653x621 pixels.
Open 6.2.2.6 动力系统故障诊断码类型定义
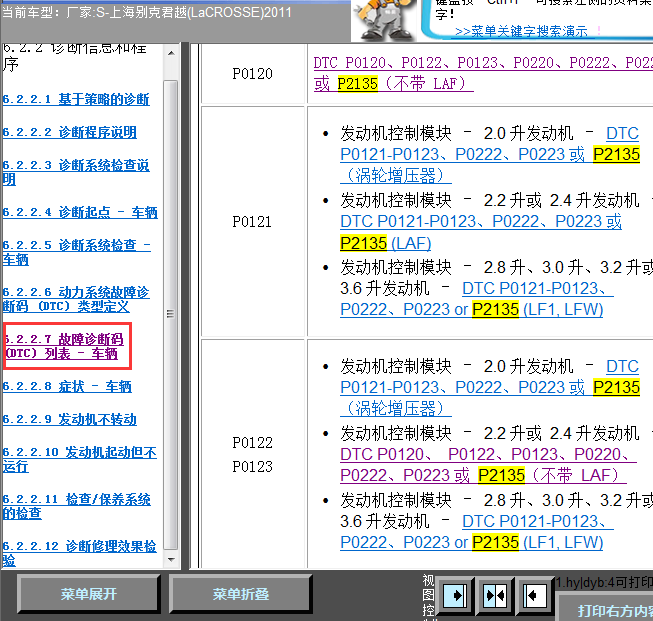pos(76,299)
